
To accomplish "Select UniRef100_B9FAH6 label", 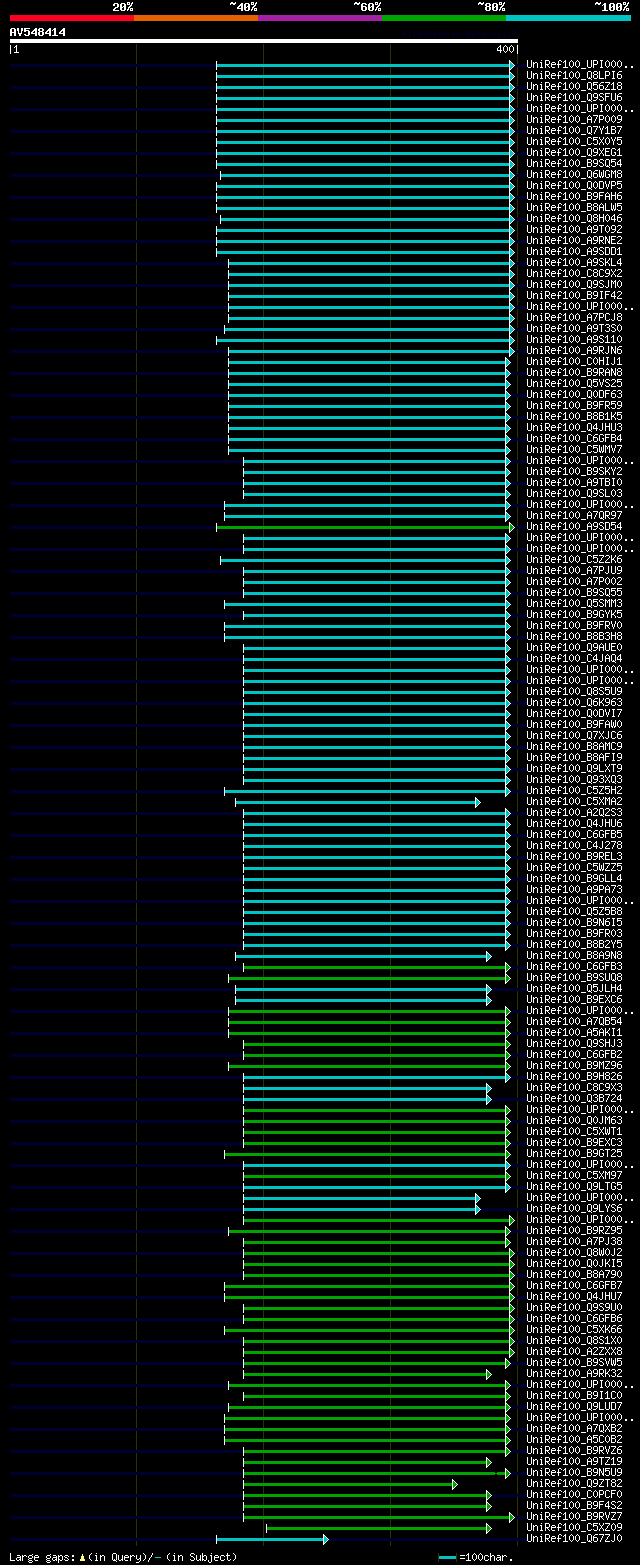I will pos(574,196).
